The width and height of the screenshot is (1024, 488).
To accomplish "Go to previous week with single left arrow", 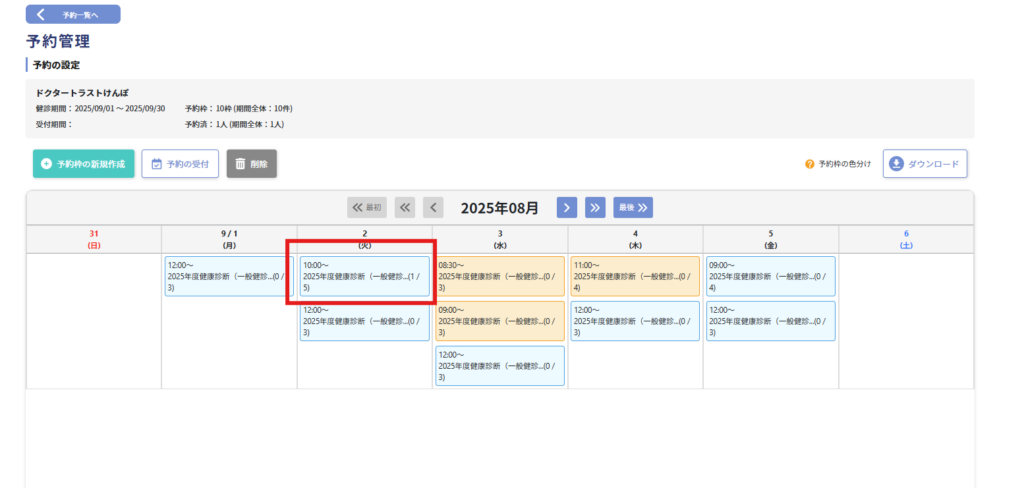I will click(433, 207).
